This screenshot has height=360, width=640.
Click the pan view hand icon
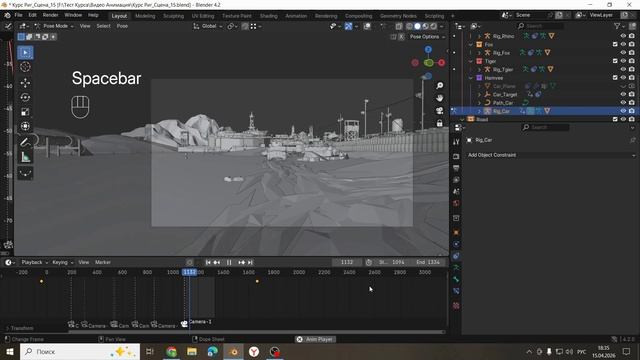(440, 98)
